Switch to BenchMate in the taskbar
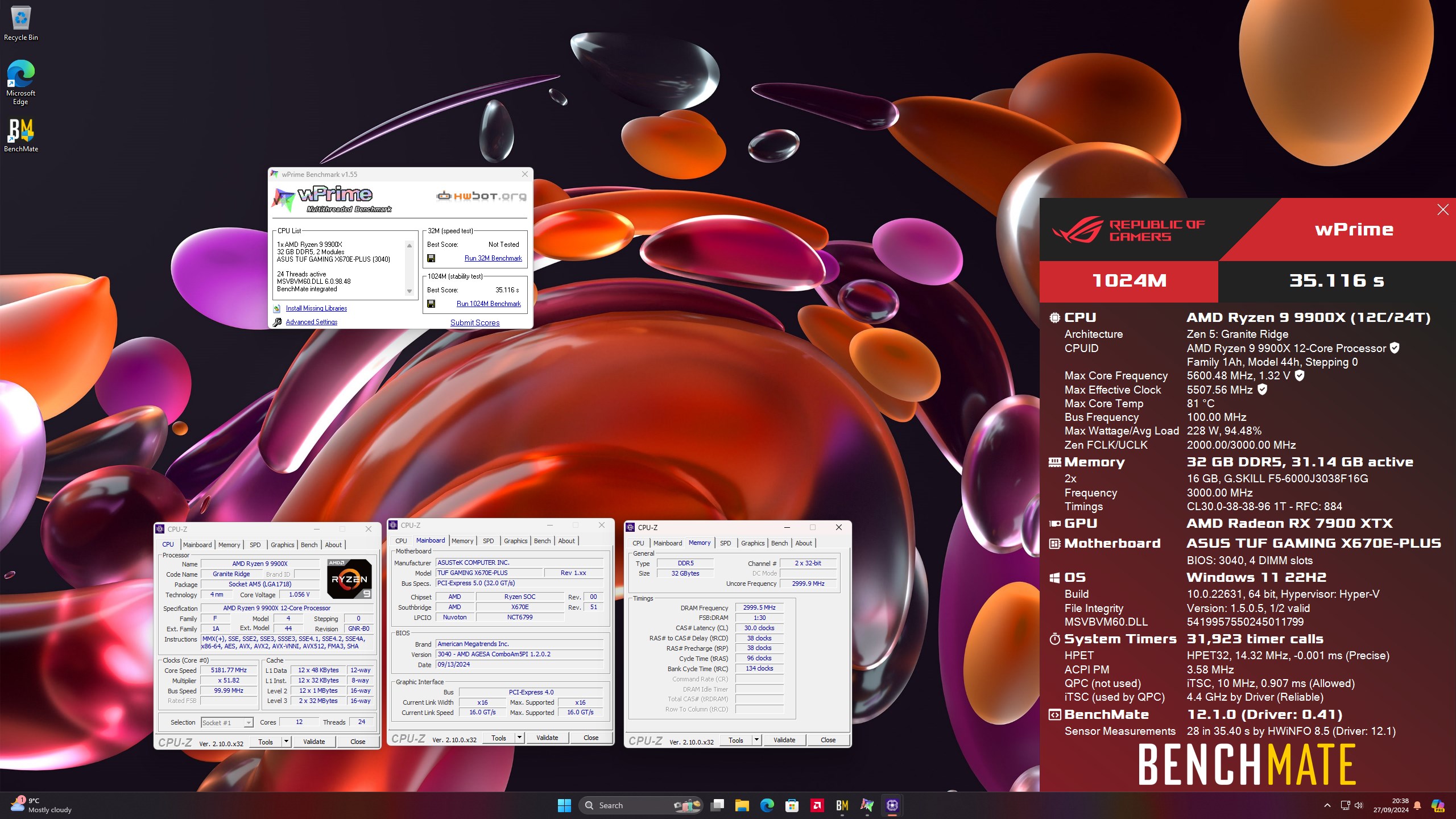Screen dimensions: 1456x819 pyautogui.click(x=842, y=805)
